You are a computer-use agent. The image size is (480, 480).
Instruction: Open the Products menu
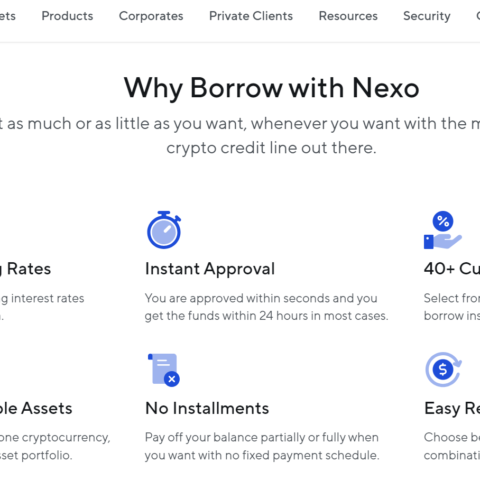tap(67, 16)
